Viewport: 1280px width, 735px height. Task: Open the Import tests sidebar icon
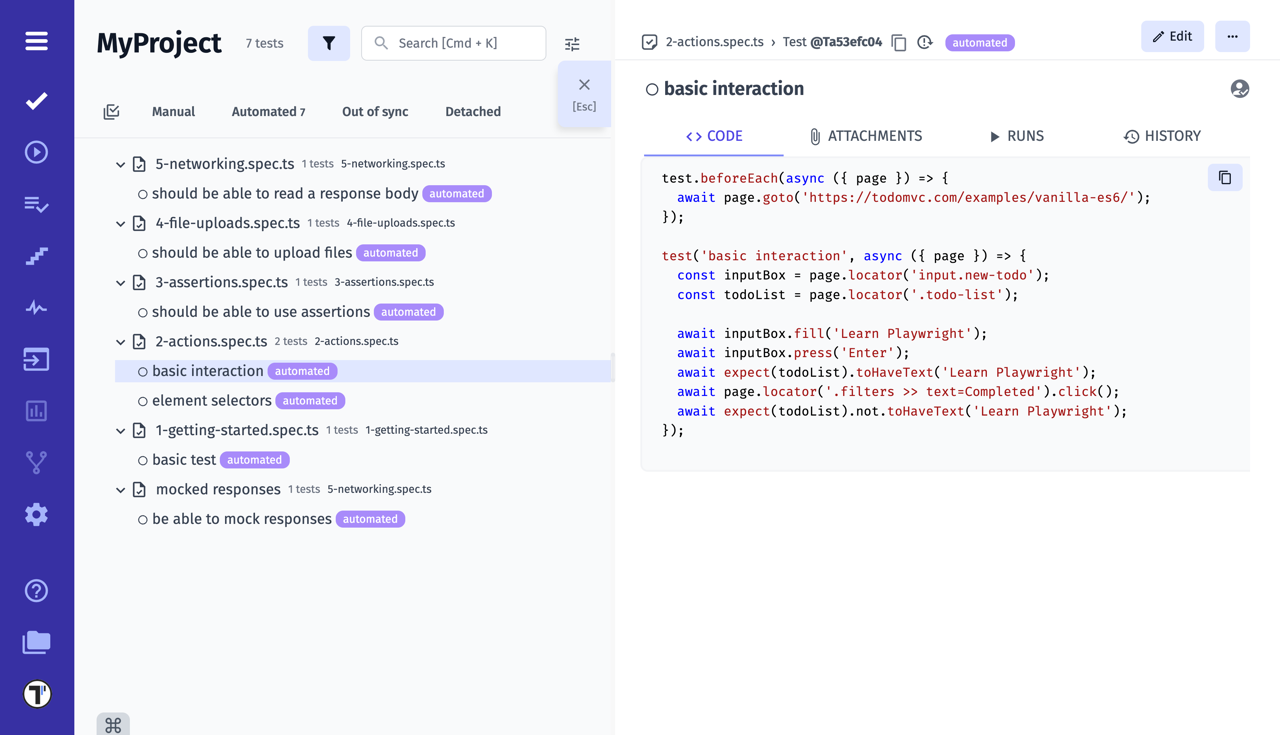[36, 359]
